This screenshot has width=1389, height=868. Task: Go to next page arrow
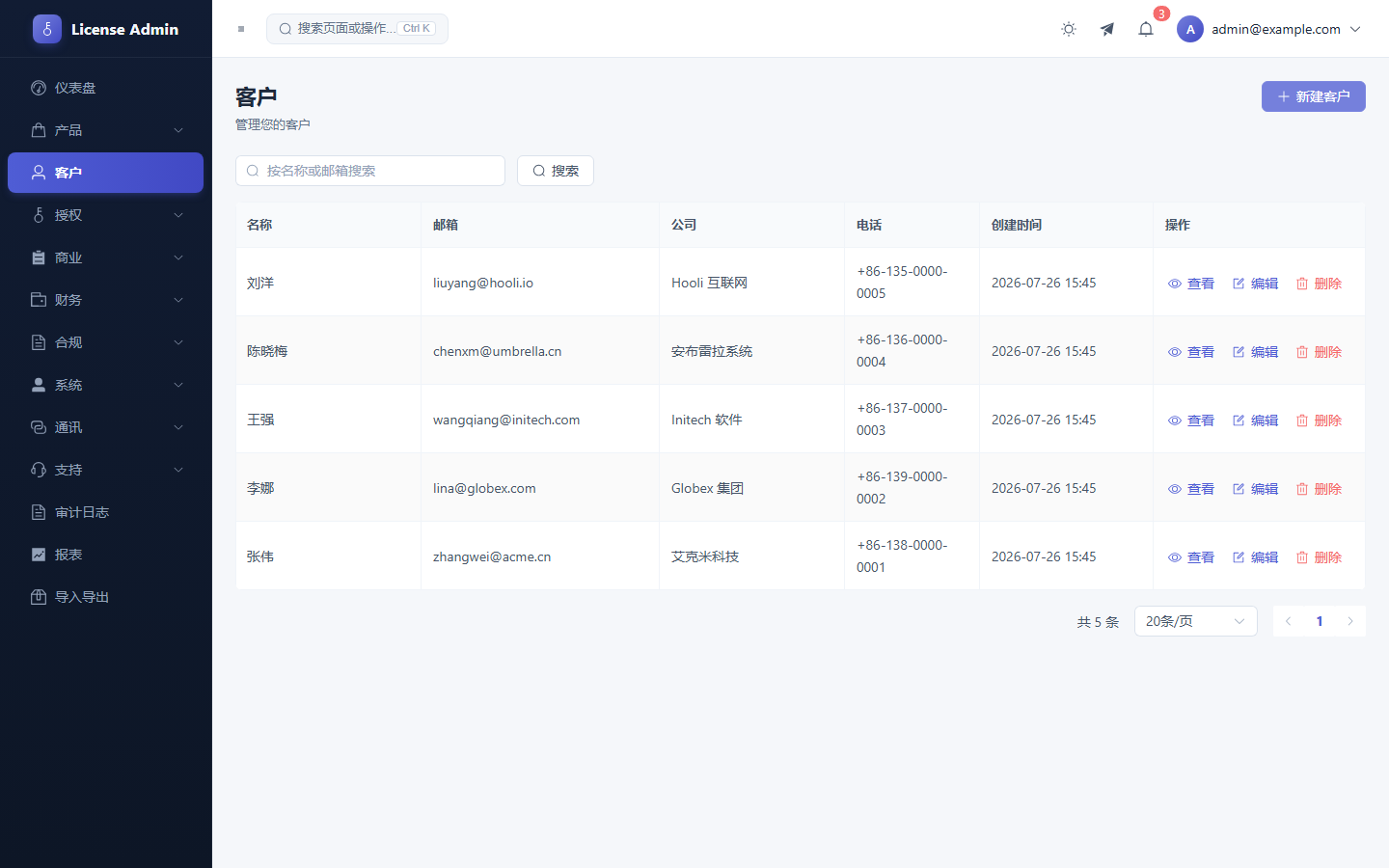point(1350,621)
